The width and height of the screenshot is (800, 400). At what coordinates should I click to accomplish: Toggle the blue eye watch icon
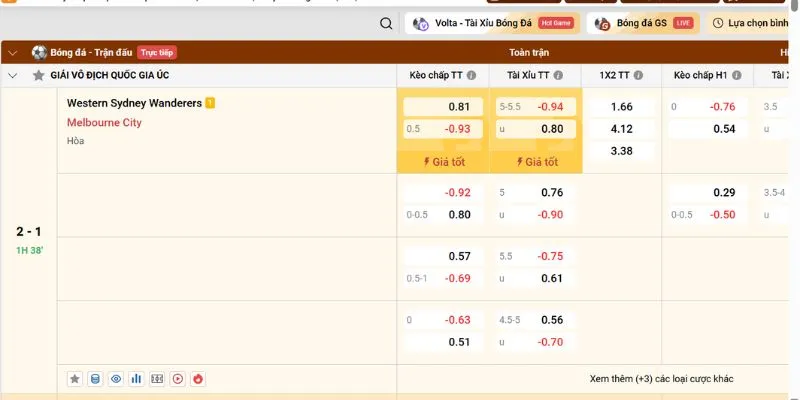(x=116, y=379)
